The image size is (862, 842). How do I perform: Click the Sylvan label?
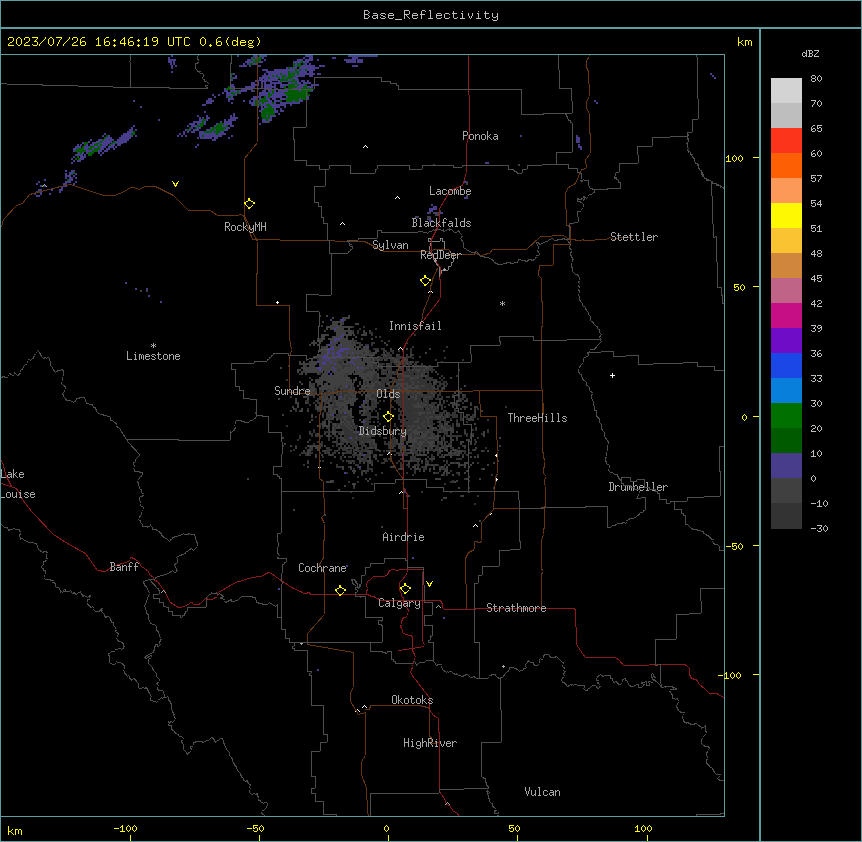pos(390,245)
